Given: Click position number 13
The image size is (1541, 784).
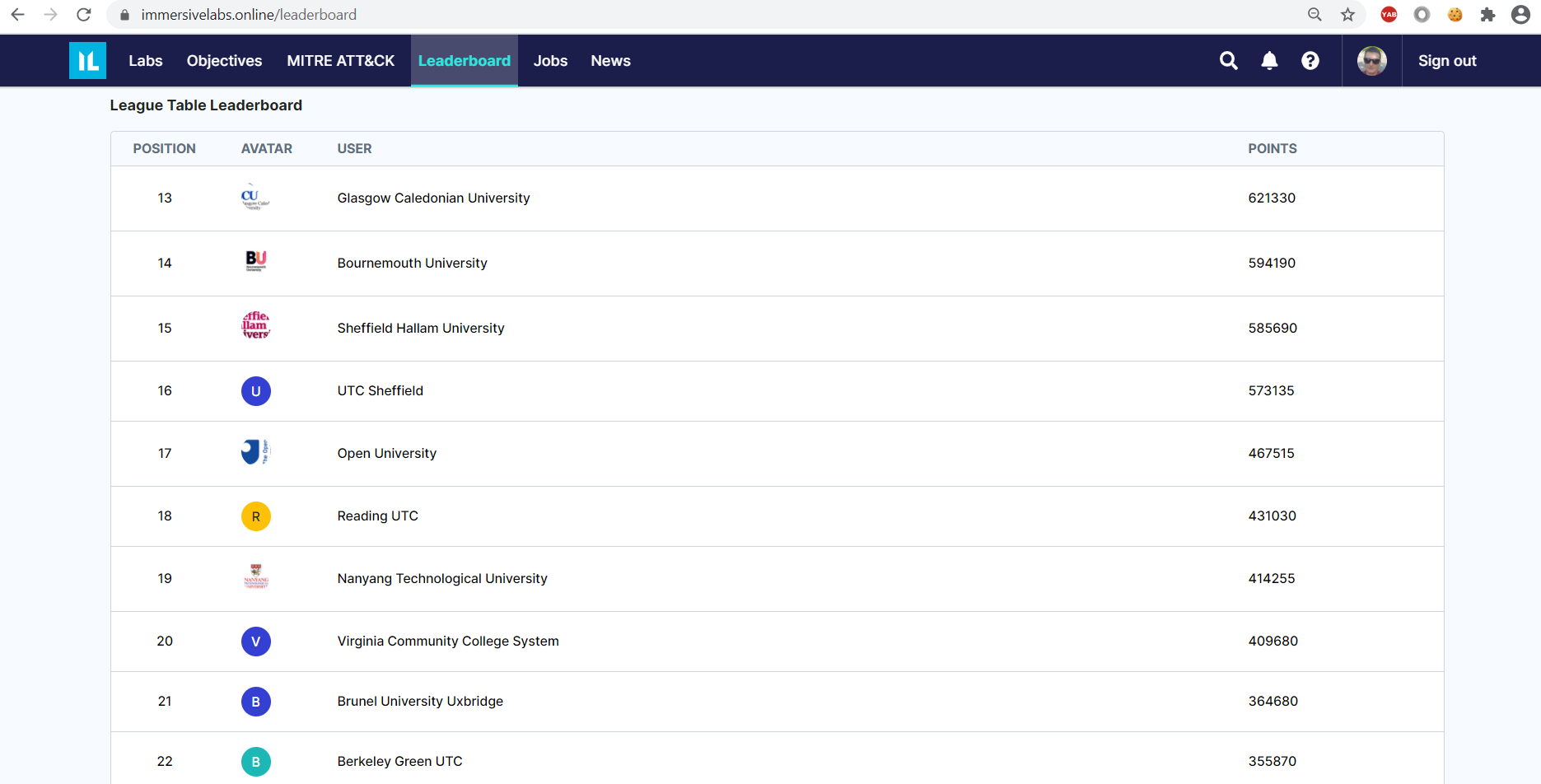Looking at the screenshot, I should (x=165, y=198).
